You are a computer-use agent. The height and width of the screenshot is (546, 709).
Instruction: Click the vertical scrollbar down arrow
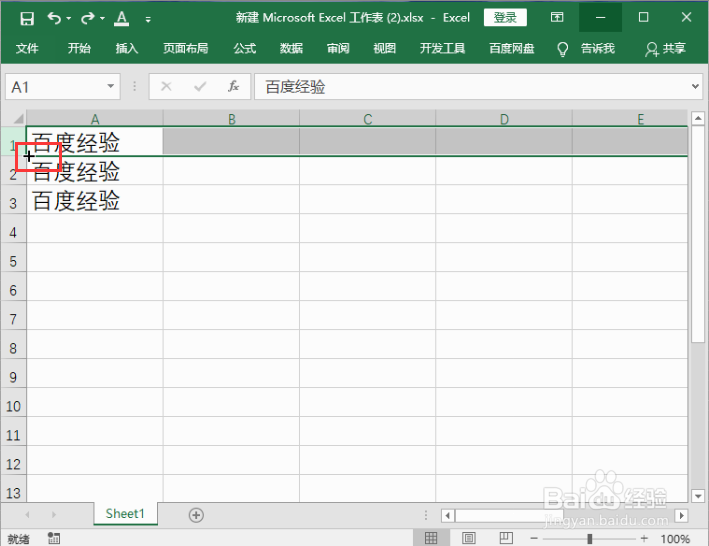click(698, 495)
